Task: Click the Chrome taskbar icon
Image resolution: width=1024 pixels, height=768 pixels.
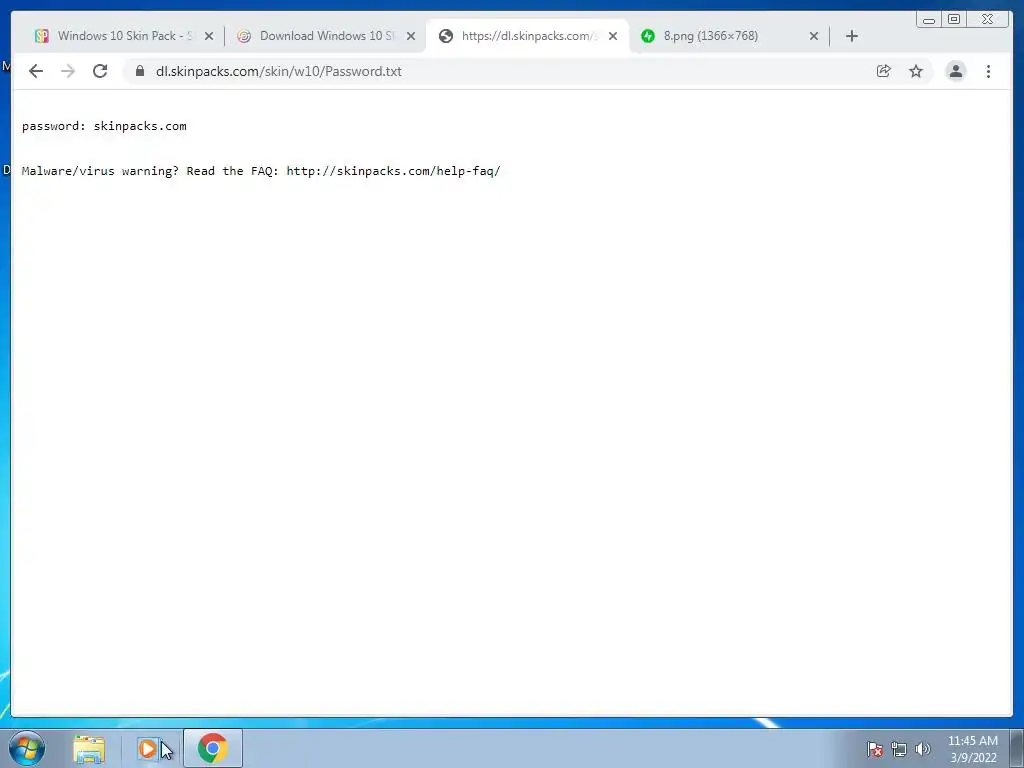Action: pyautogui.click(x=213, y=748)
